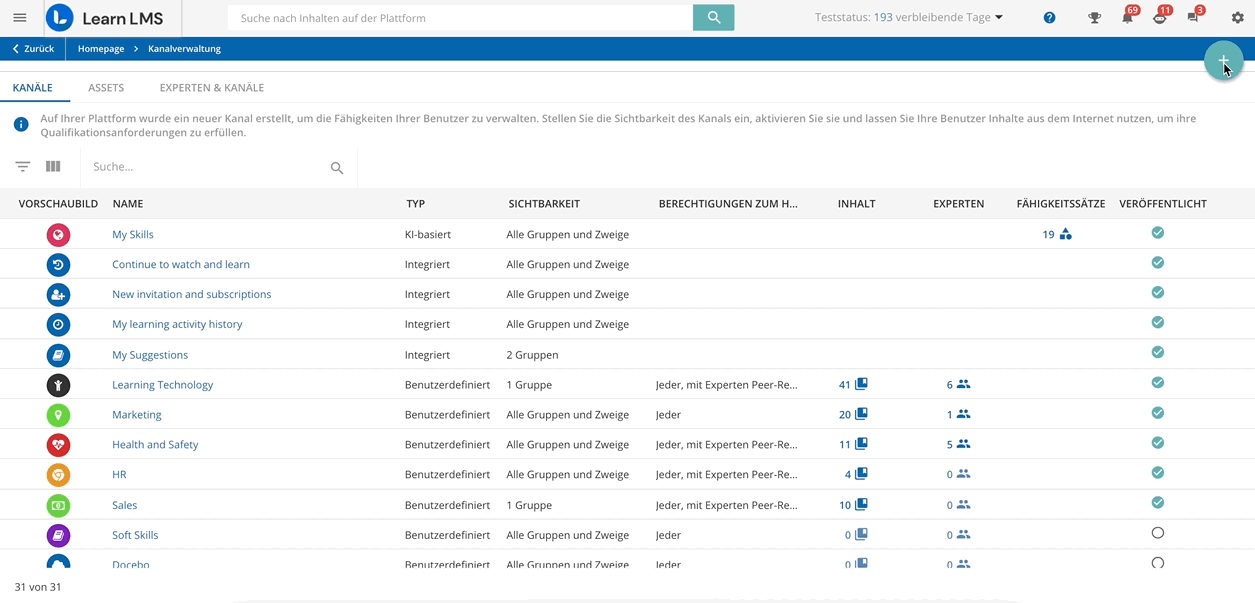Viewport: 1255px width, 603px height.
Task: Switch to the Assets tab
Action: click(106, 88)
